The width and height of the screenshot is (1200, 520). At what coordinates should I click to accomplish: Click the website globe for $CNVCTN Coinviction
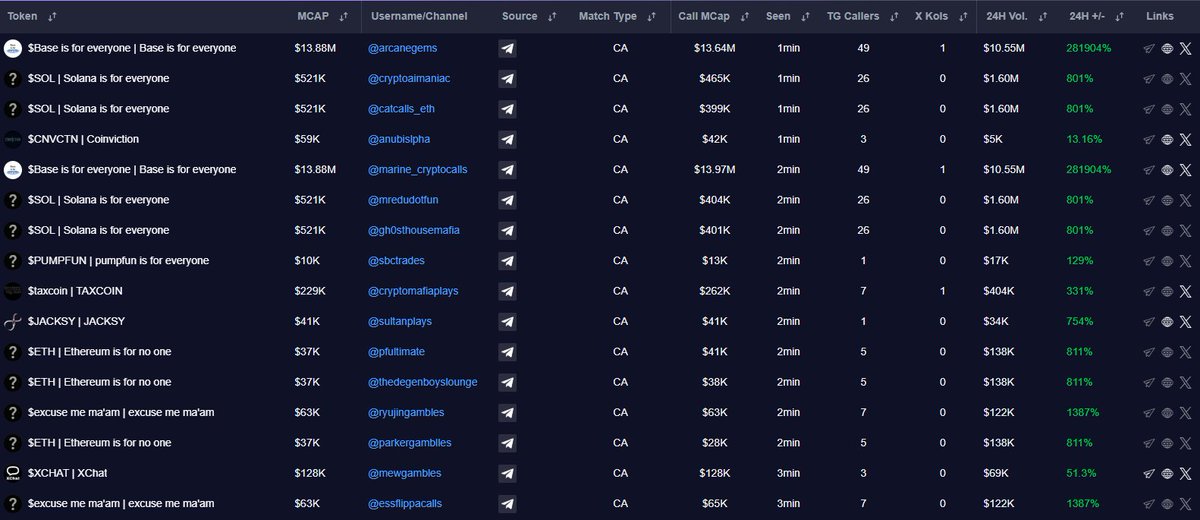[1167, 139]
